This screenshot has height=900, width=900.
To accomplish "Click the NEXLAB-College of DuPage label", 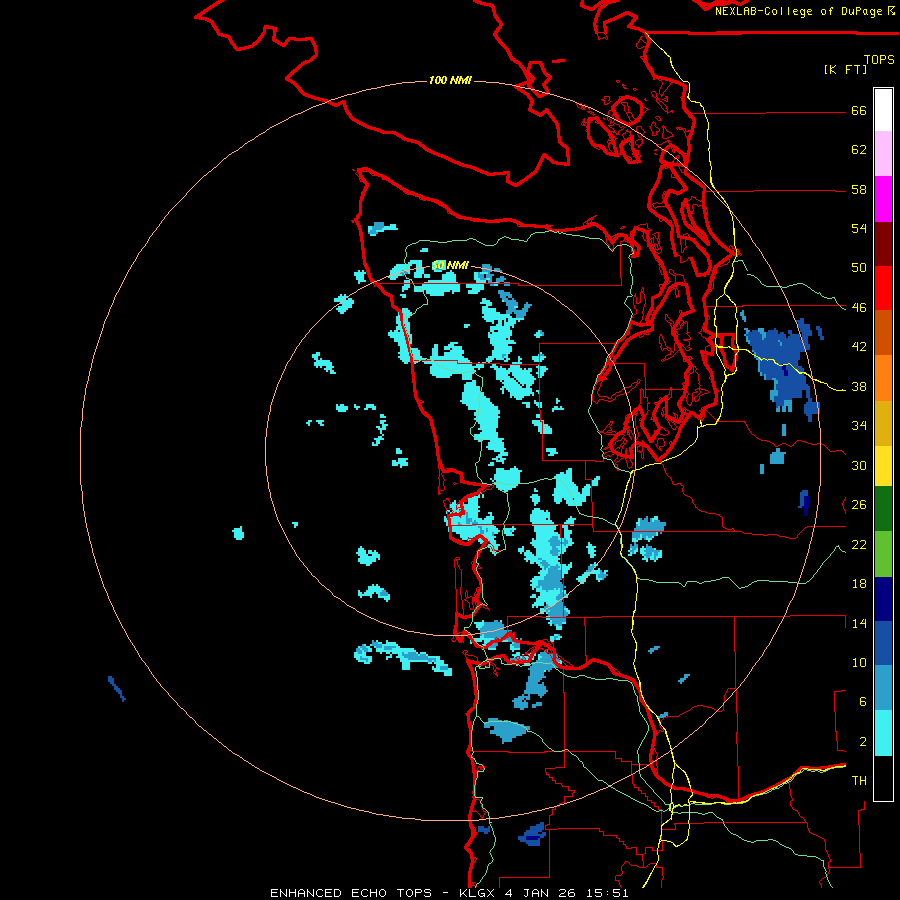I will [800, 11].
